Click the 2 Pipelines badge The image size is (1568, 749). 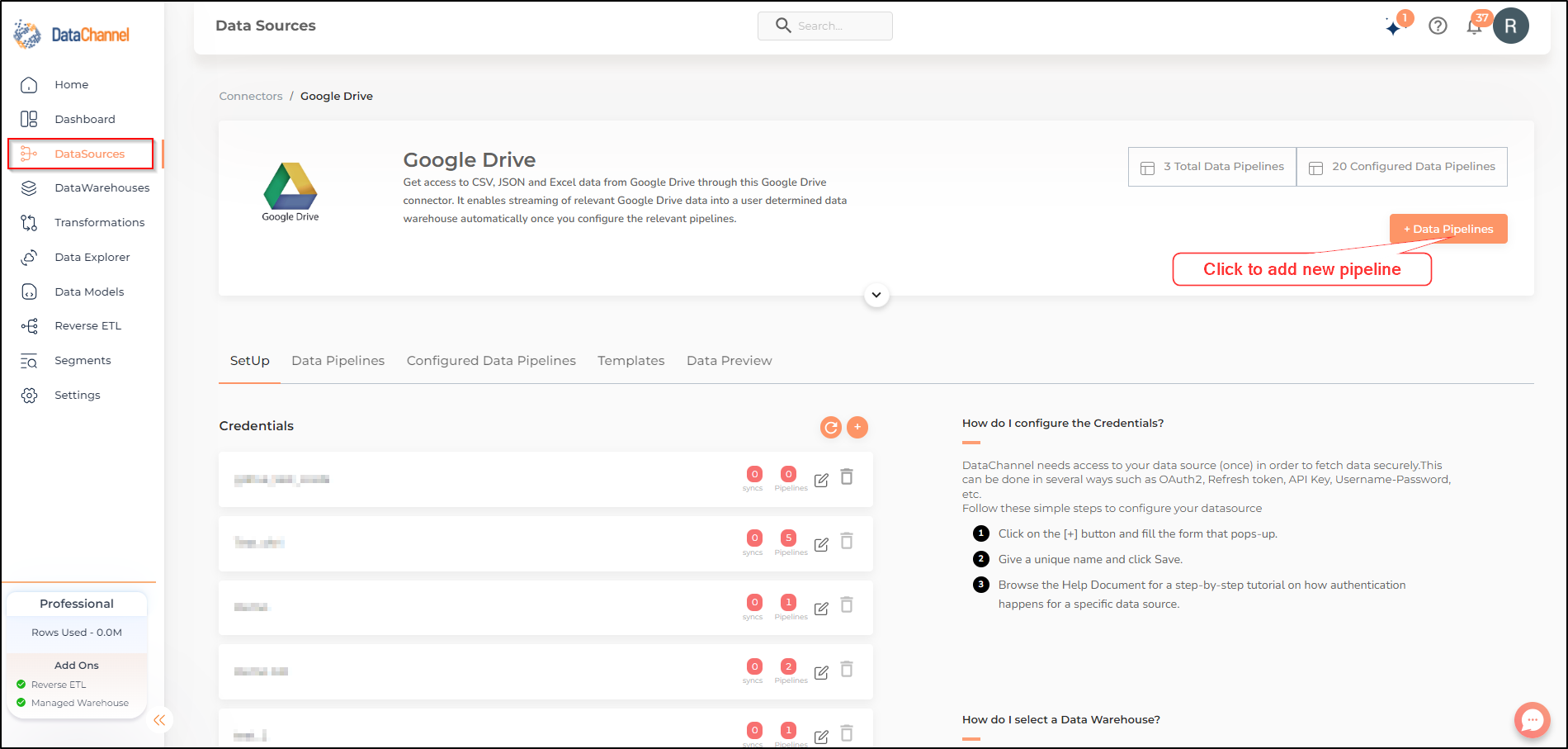point(789,666)
